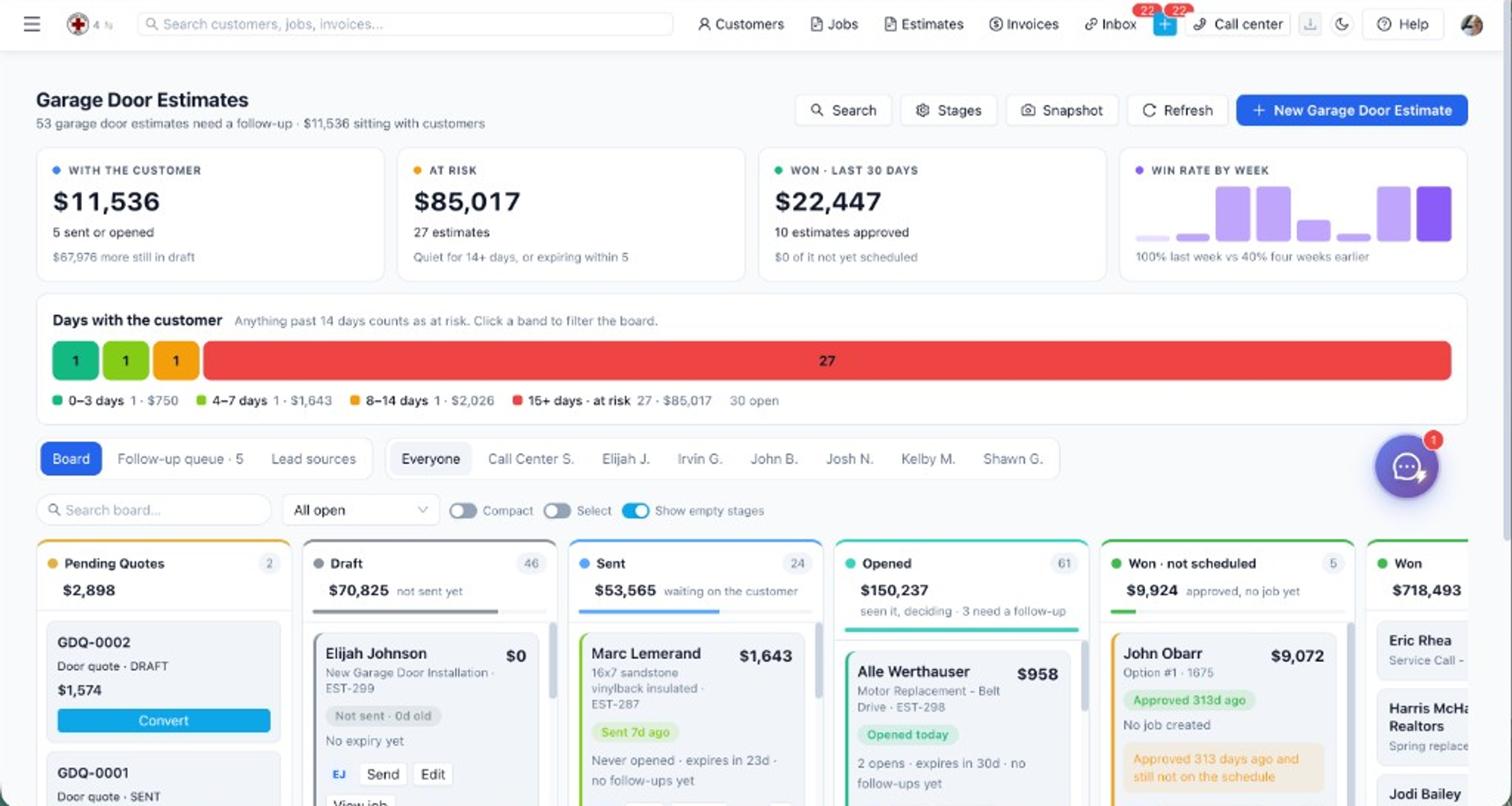The width and height of the screenshot is (1512, 806).
Task: Filter by the green 0–3 days band
Action: point(76,360)
